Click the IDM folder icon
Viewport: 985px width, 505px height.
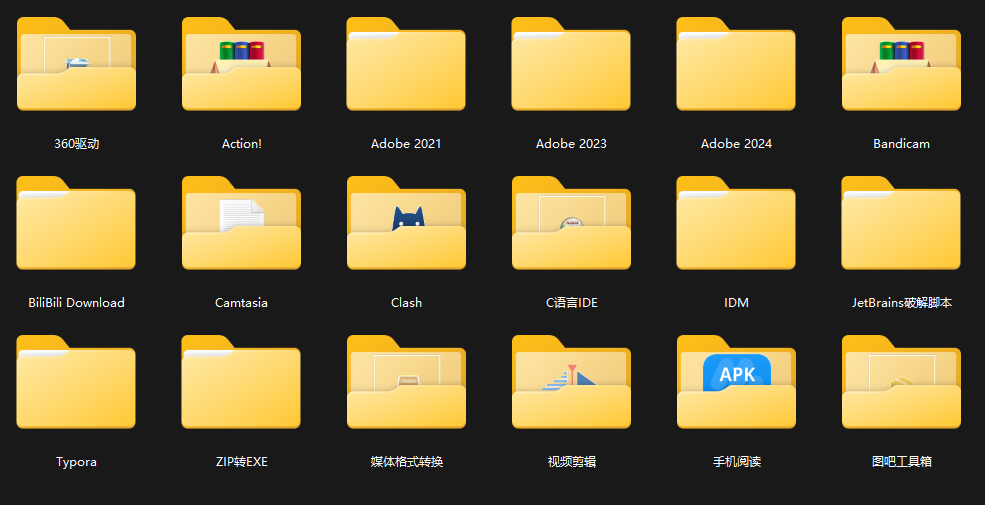click(736, 225)
